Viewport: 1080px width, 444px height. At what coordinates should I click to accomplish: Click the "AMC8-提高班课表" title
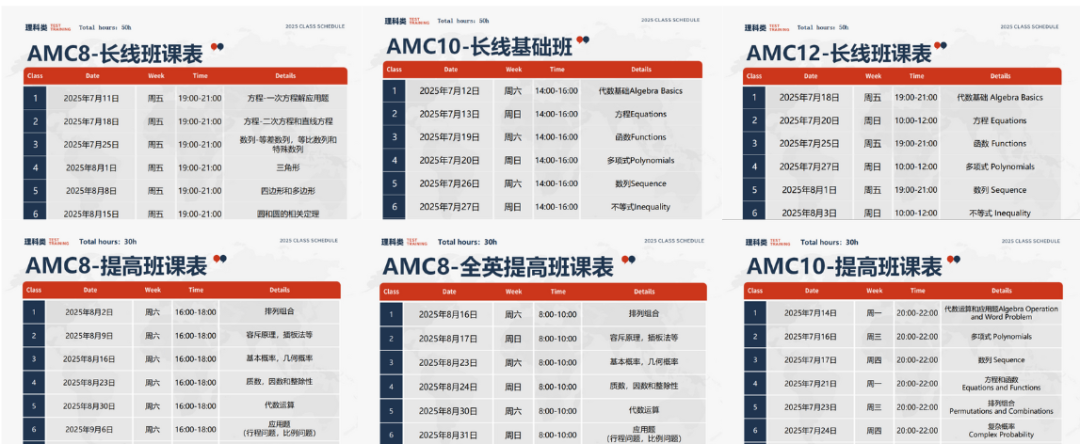pos(116,266)
